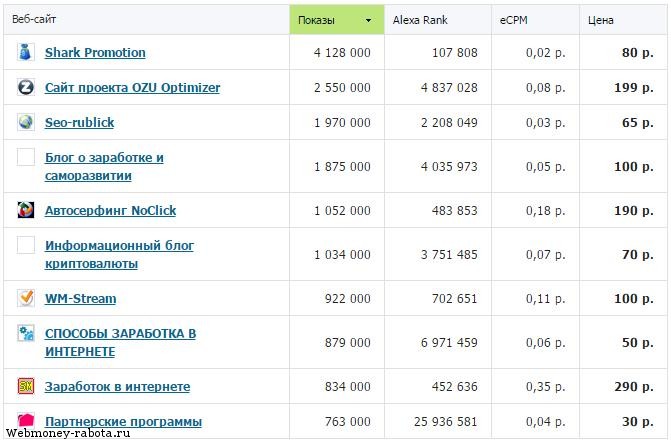This screenshot has height=444, width=671.
Task: Select price 65 р.
Action: (x=638, y=123)
